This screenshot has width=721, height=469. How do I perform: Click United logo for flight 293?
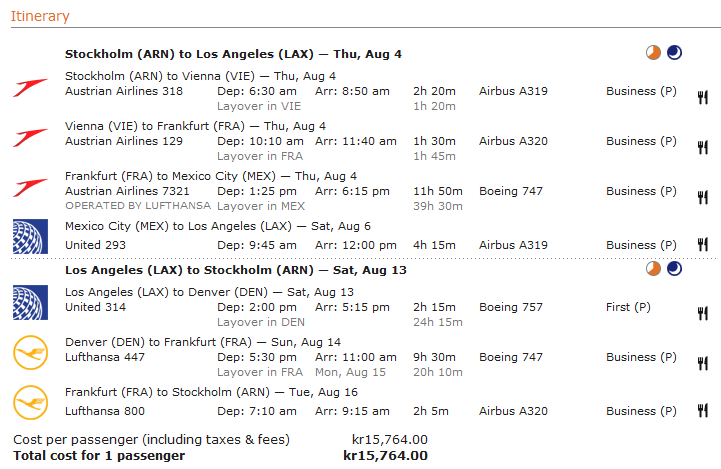pyautogui.click(x=30, y=237)
